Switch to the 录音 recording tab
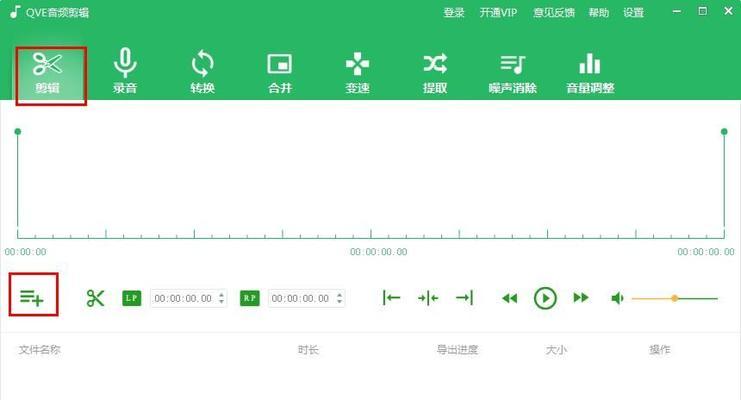Screen dimensions: 741x400 pyautogui.click(x=125, y=71)
